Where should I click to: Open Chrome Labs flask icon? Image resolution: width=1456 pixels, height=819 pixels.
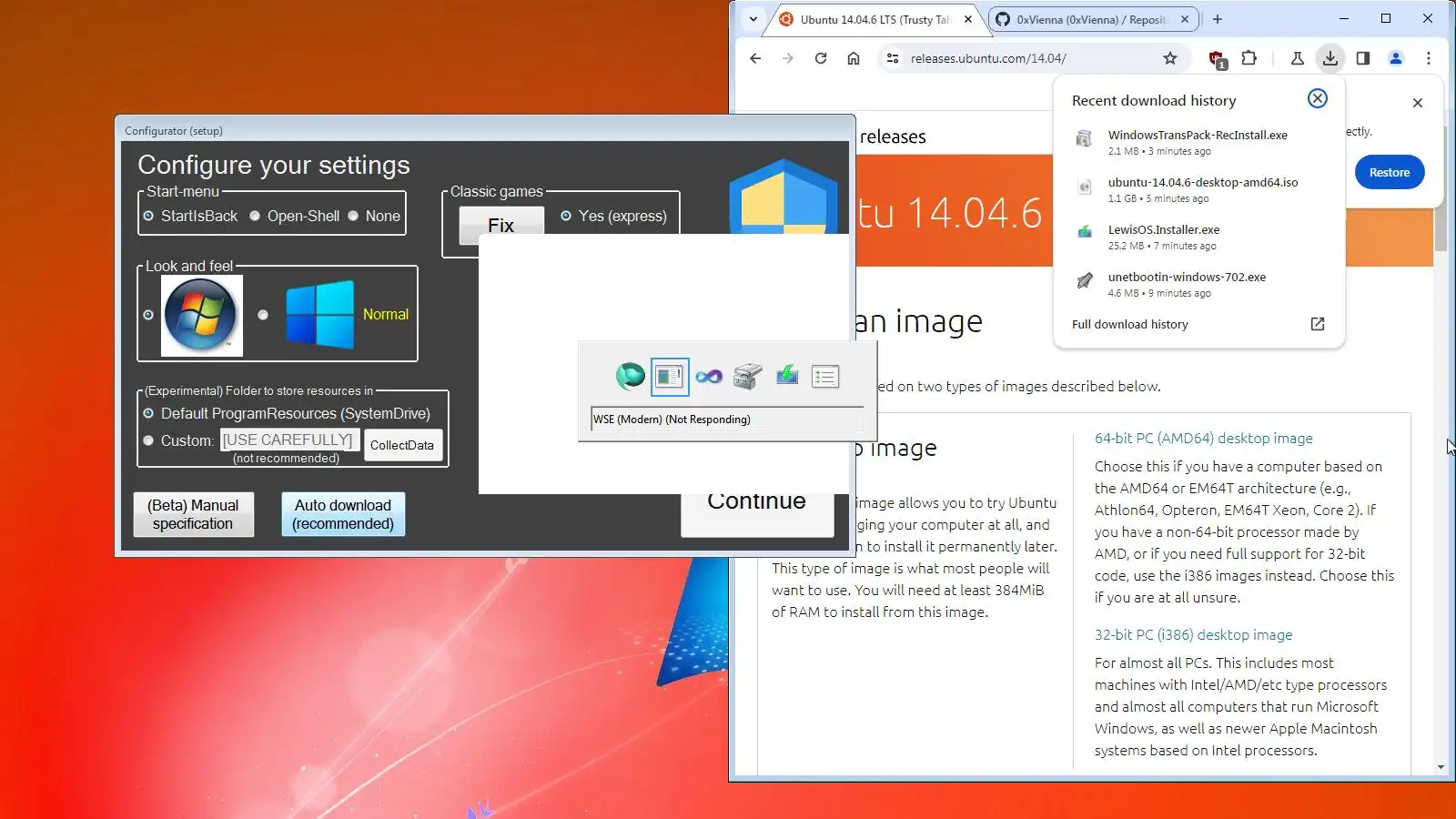1298,58
